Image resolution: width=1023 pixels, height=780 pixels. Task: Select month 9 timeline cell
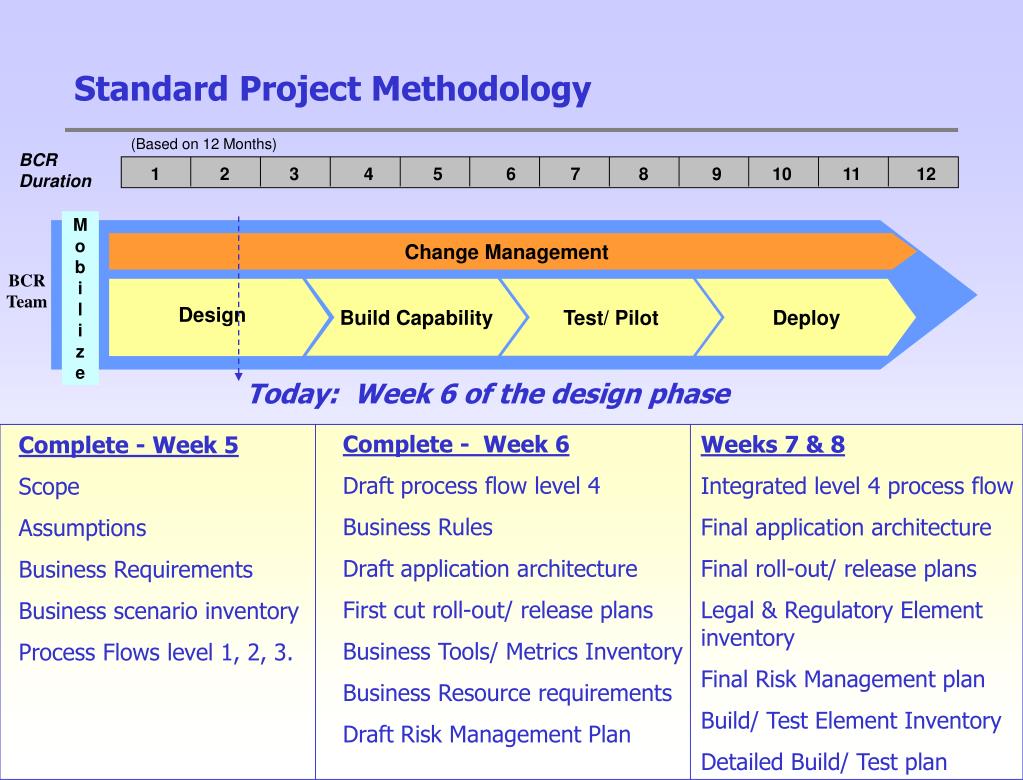(714, 173)
